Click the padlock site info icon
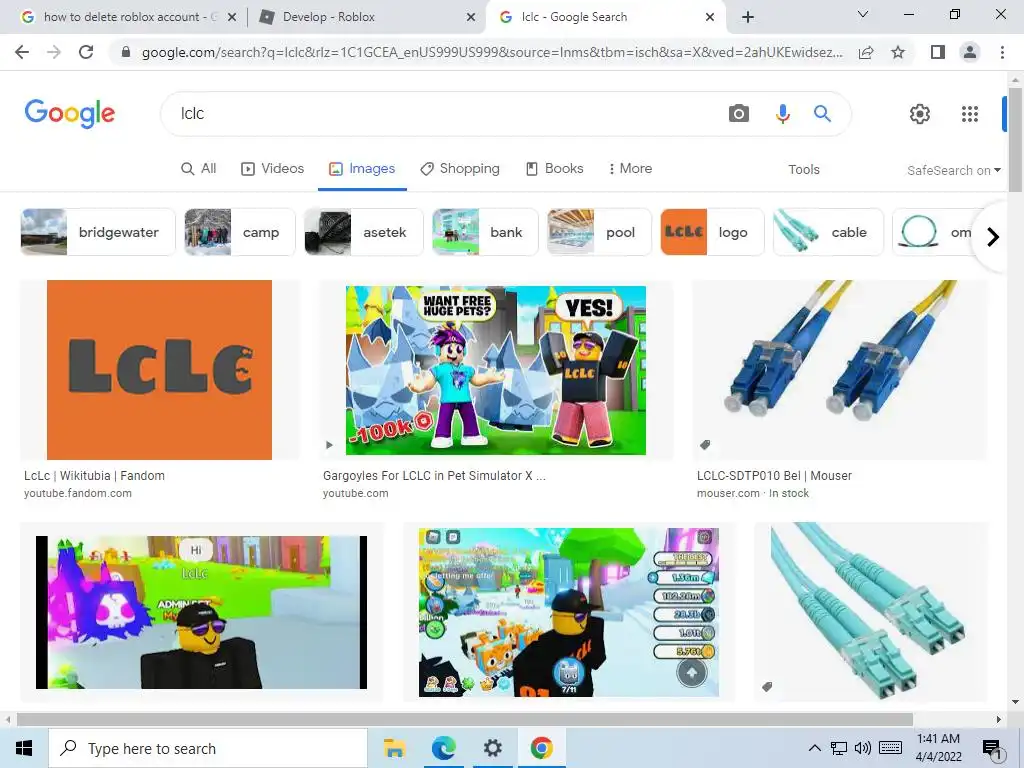 [x=126, y=52]
